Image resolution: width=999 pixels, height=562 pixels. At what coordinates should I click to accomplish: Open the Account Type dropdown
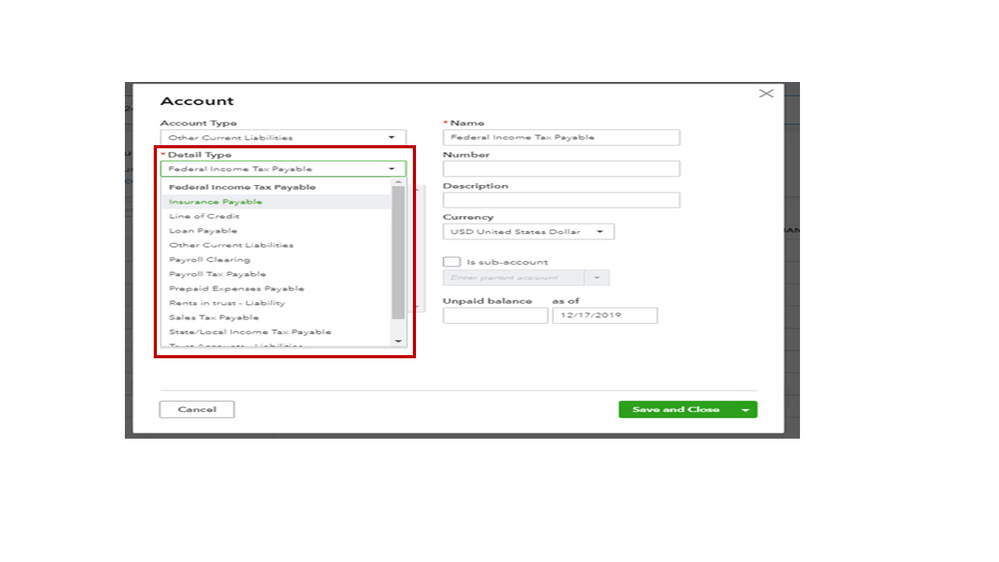[283, 138]
